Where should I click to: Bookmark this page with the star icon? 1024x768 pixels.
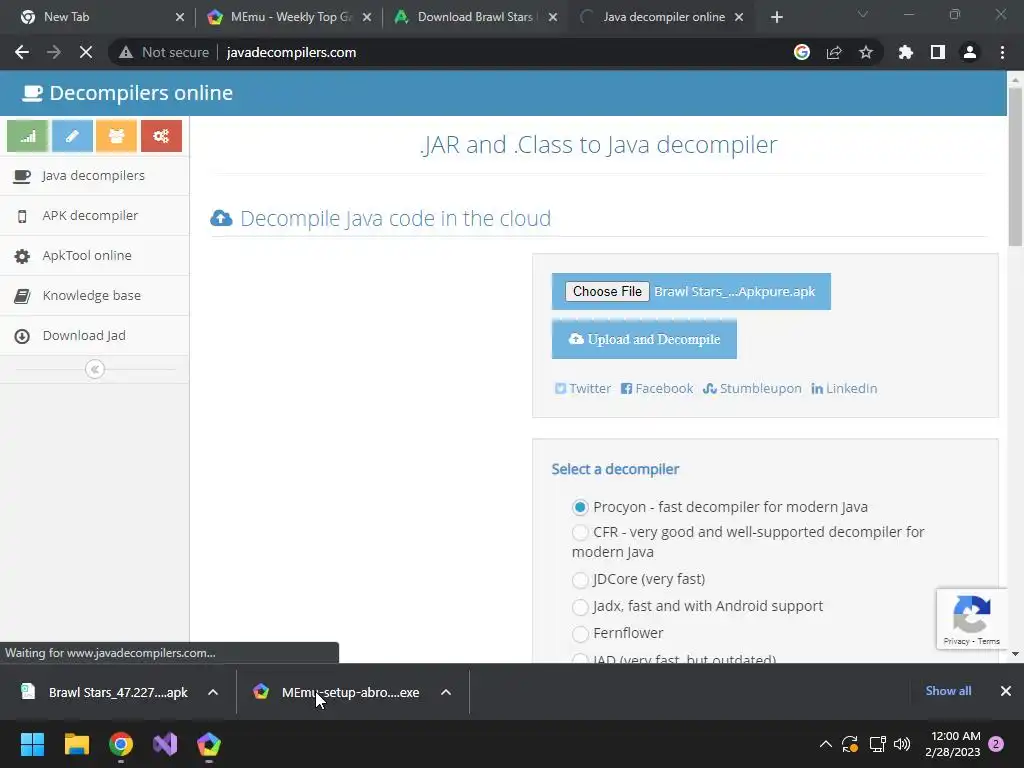click(866, 52)
